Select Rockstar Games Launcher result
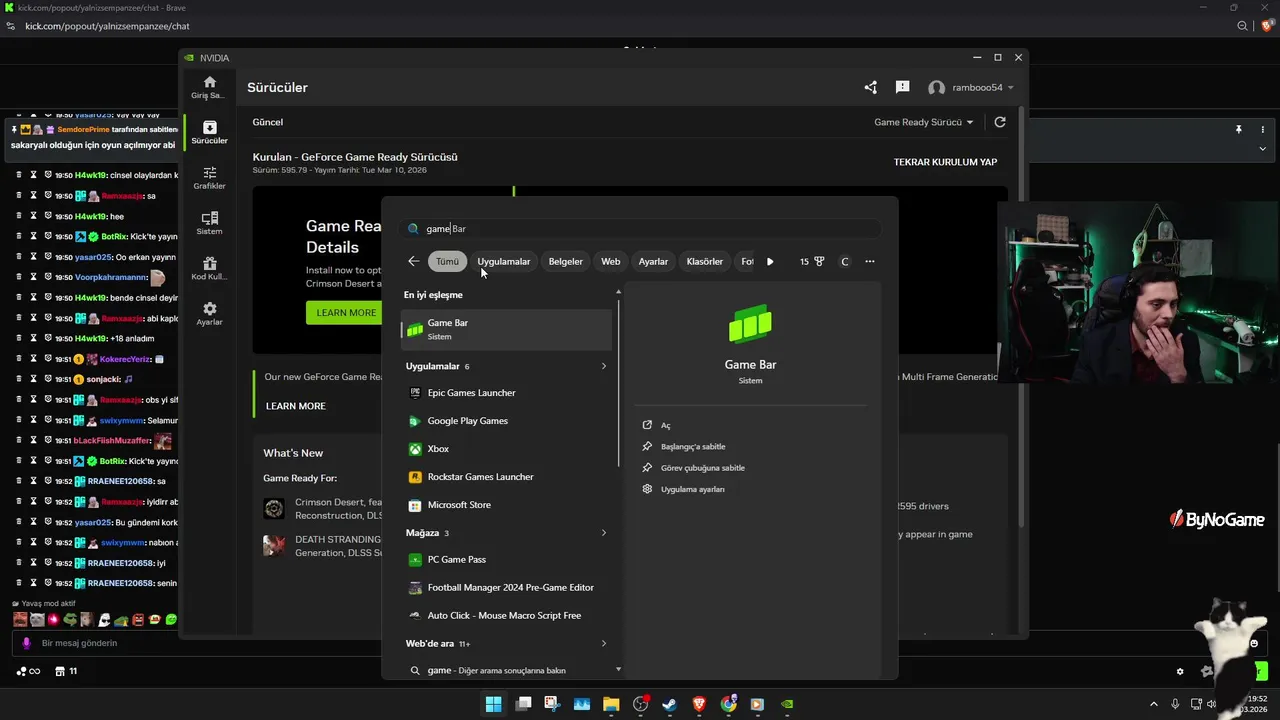The height and width of the screenshot is (720, 1280). pos(507,477)
